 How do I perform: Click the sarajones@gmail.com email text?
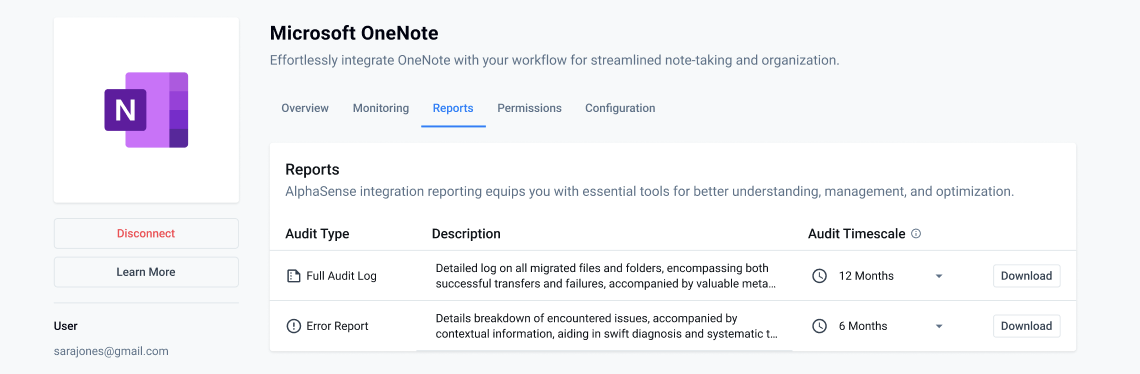(x=111, y=351)
